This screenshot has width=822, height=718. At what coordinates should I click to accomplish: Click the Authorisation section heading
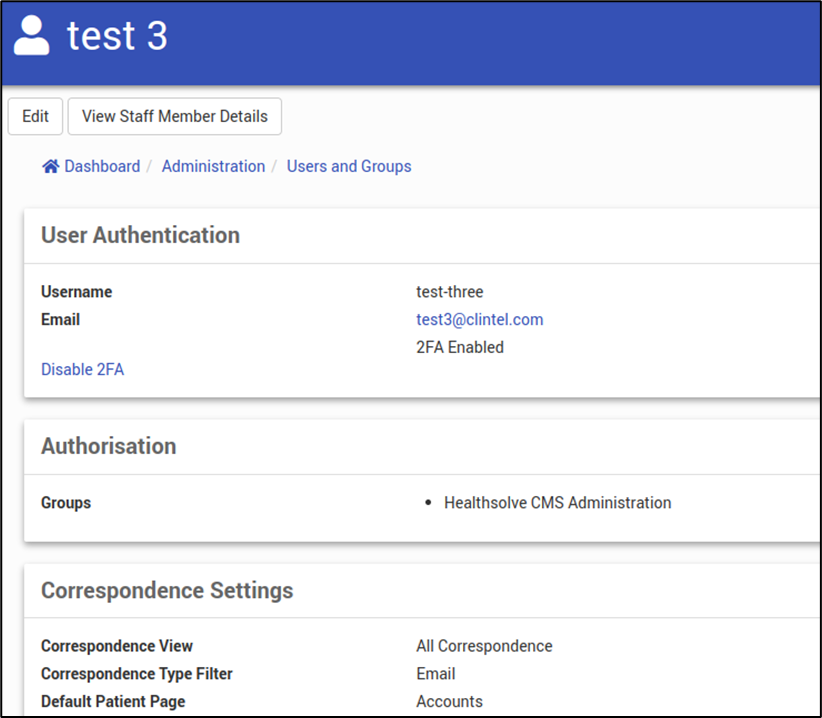point(108,447)
